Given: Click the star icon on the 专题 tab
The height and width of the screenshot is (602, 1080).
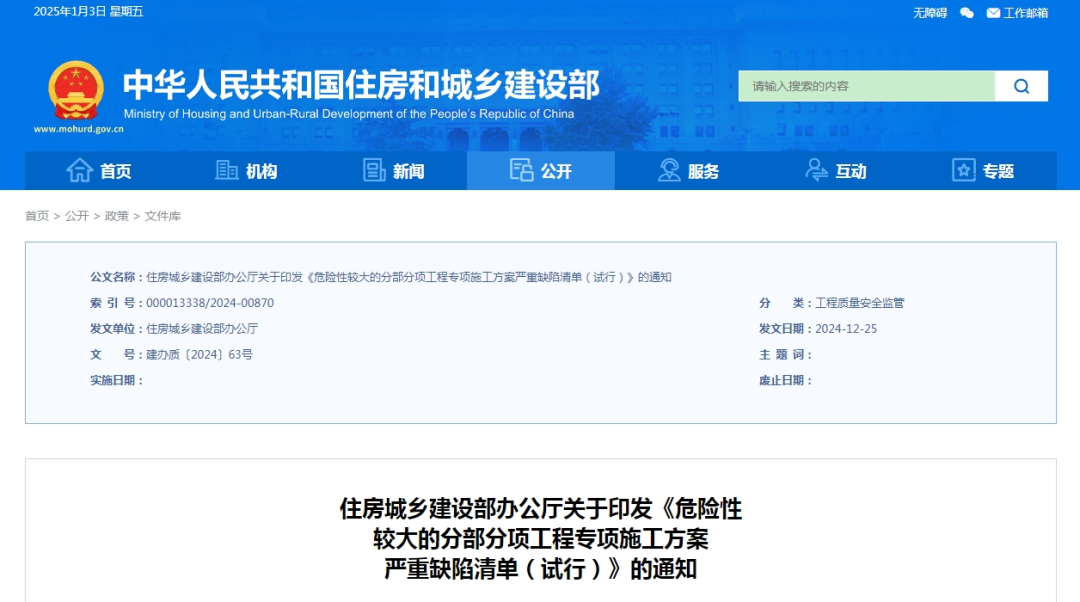Looking at the screenshot, I should 963,170.
